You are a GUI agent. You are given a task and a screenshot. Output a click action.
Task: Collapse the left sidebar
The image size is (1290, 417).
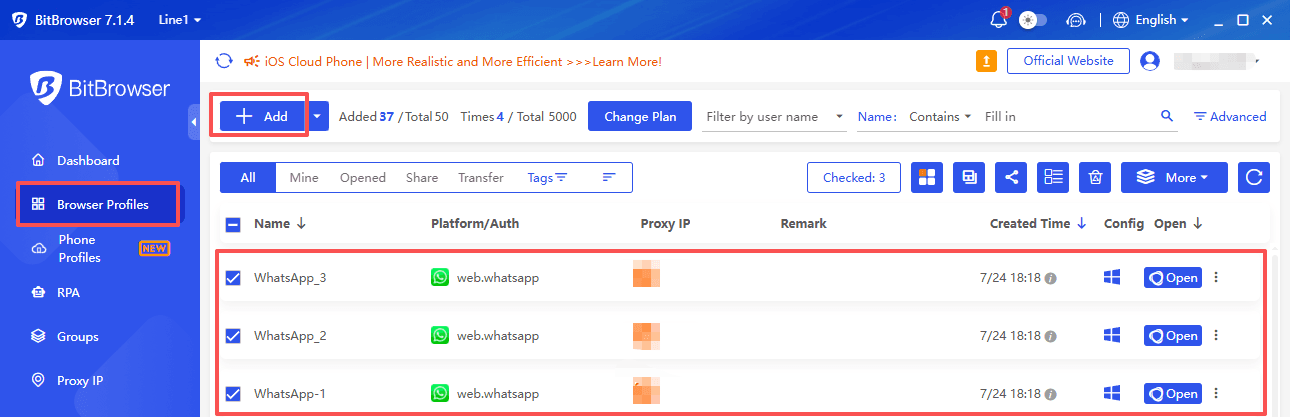click(x=194, y=122)
